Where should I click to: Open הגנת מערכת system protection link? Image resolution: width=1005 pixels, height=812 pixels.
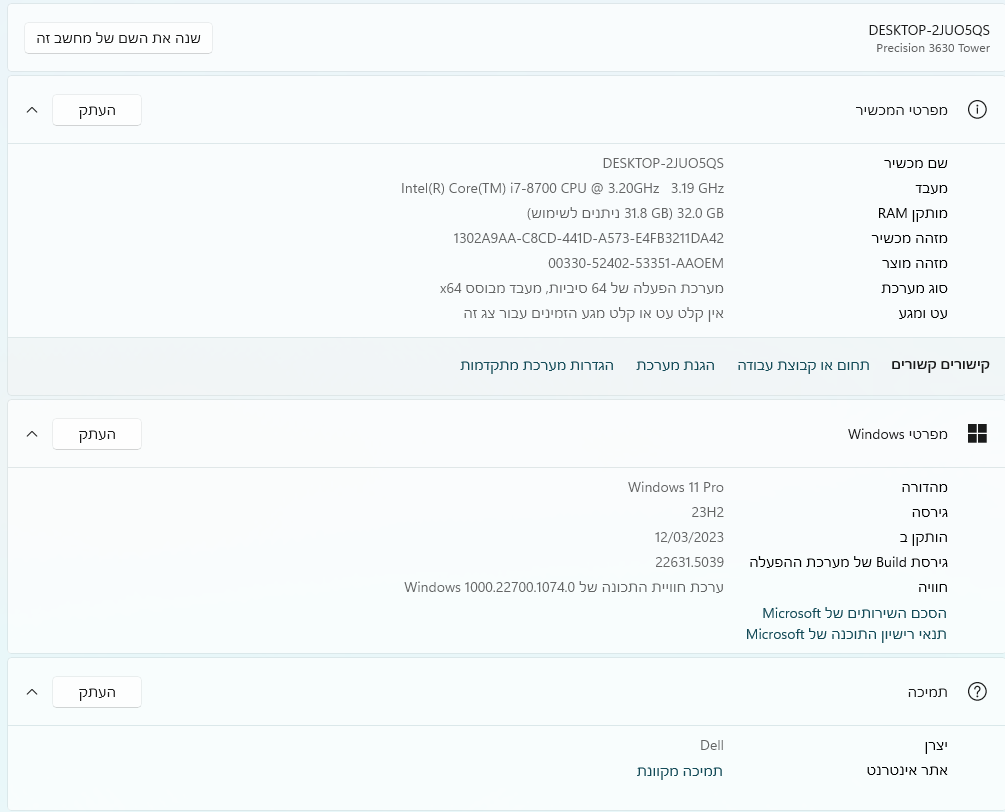pos(675,365)
